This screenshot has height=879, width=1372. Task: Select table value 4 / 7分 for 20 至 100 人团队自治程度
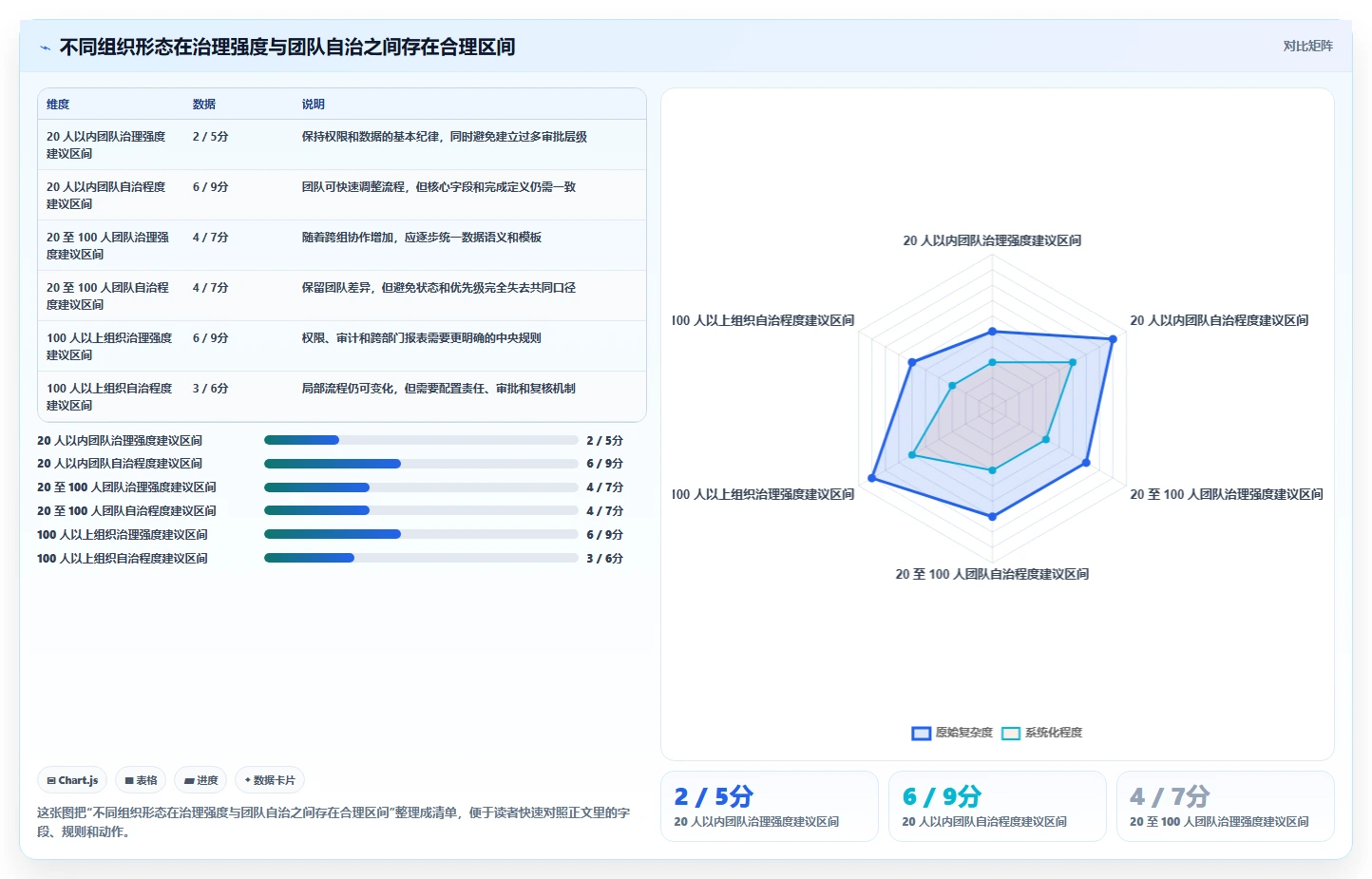pyautogui.click(x=211, y=288)
